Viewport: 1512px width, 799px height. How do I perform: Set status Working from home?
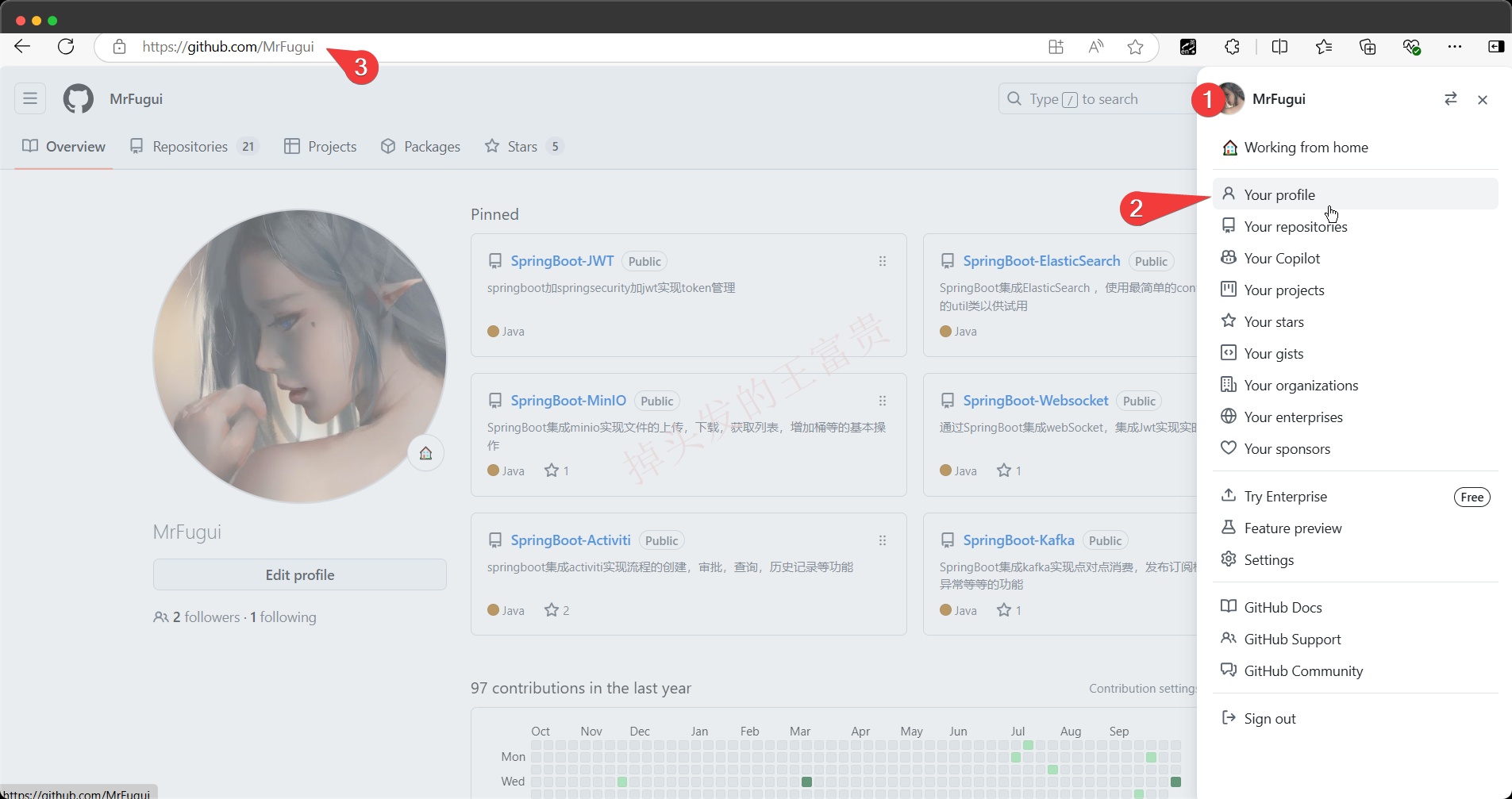[1355, 147]
